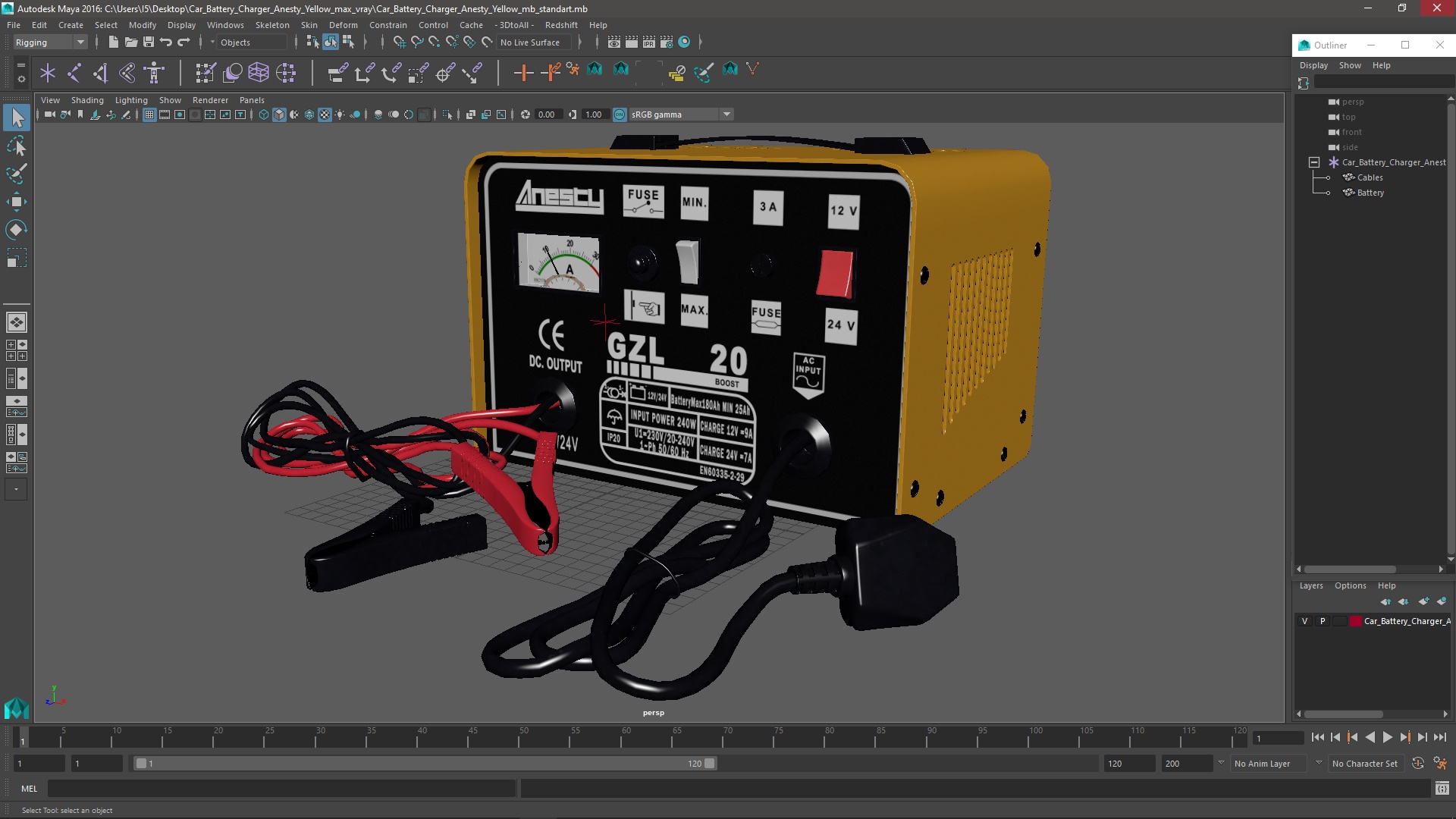
Task: Play animation forwards
Action: (1387, 737)
